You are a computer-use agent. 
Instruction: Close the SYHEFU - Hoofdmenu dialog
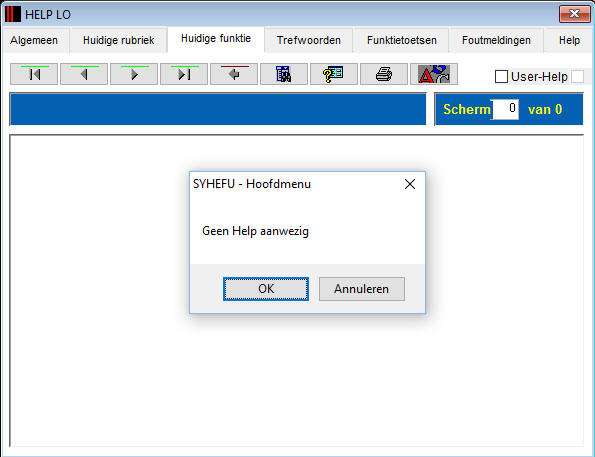coord(410,184)
